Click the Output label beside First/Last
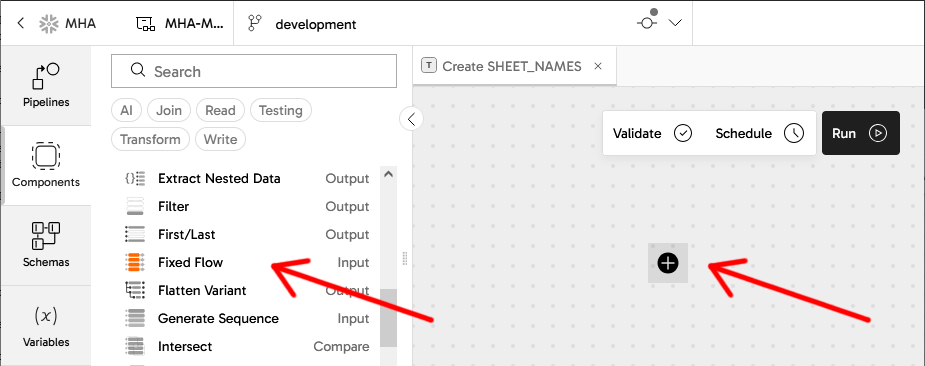 pos(347,234)
